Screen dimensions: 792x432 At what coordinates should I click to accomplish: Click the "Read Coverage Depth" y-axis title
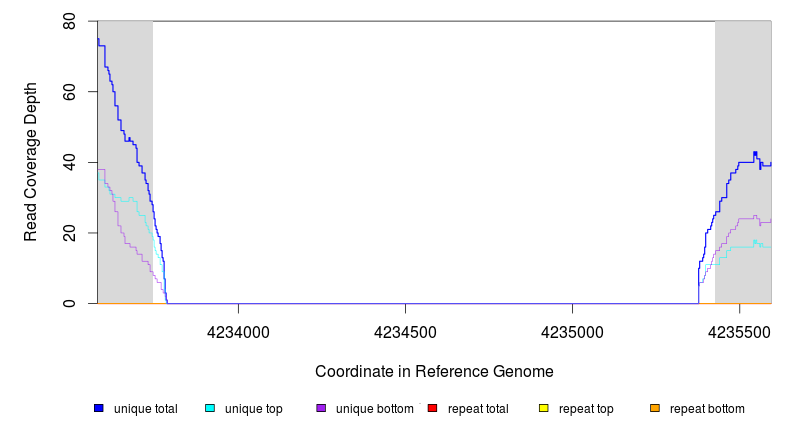tap(31, 162)
